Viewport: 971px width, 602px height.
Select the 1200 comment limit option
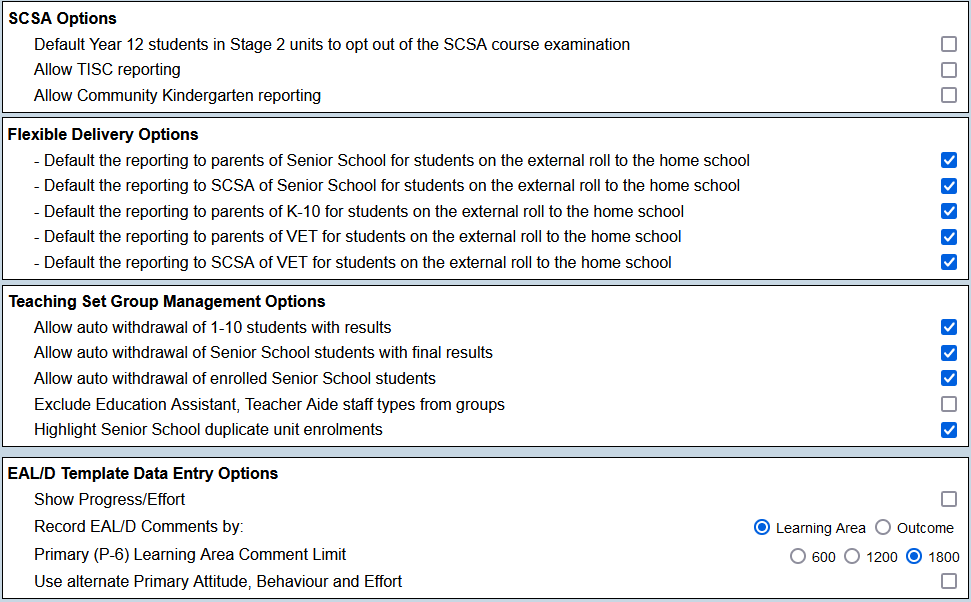(x=853, y=557)
